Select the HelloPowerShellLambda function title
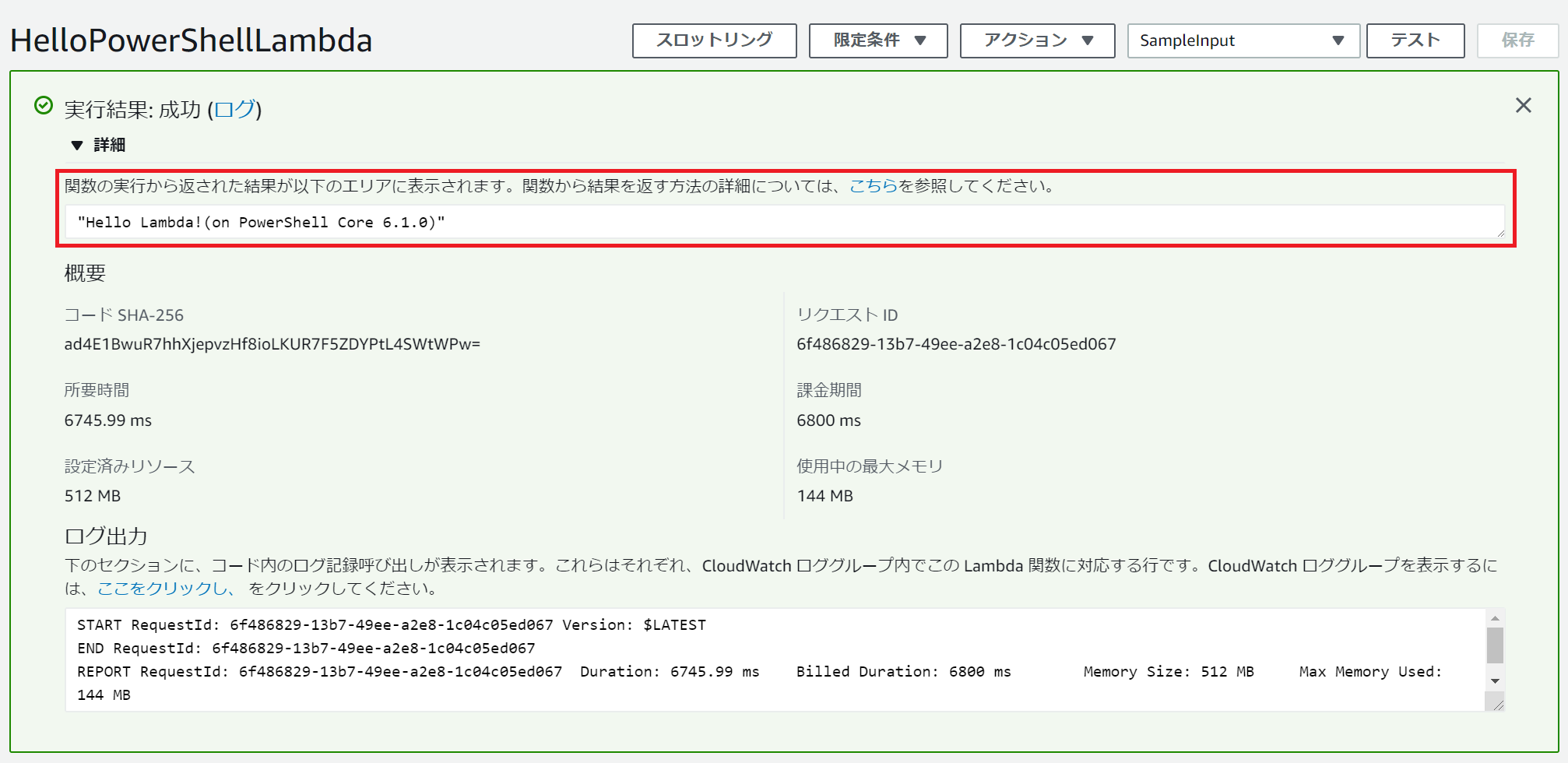The height and width of the screenshot is (763, 1568). [187, 39]
